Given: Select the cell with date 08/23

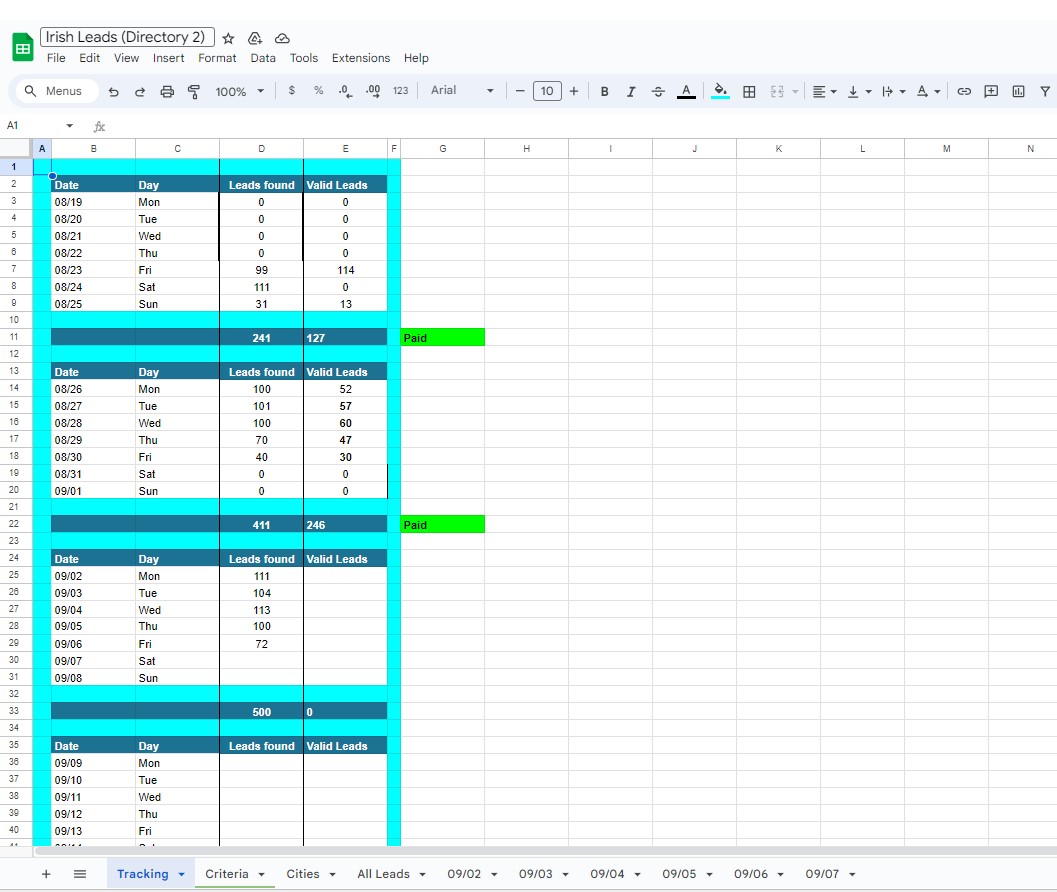Looking at the screenshot, I should click(93, 270).
